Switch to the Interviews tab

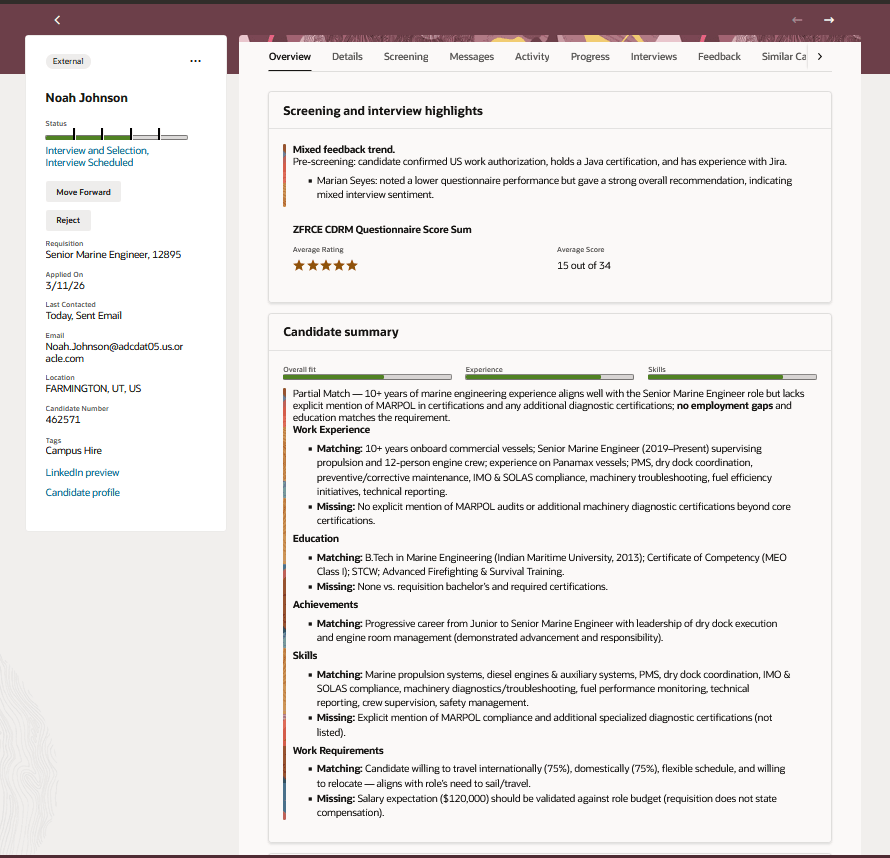(x=653, y=57)
